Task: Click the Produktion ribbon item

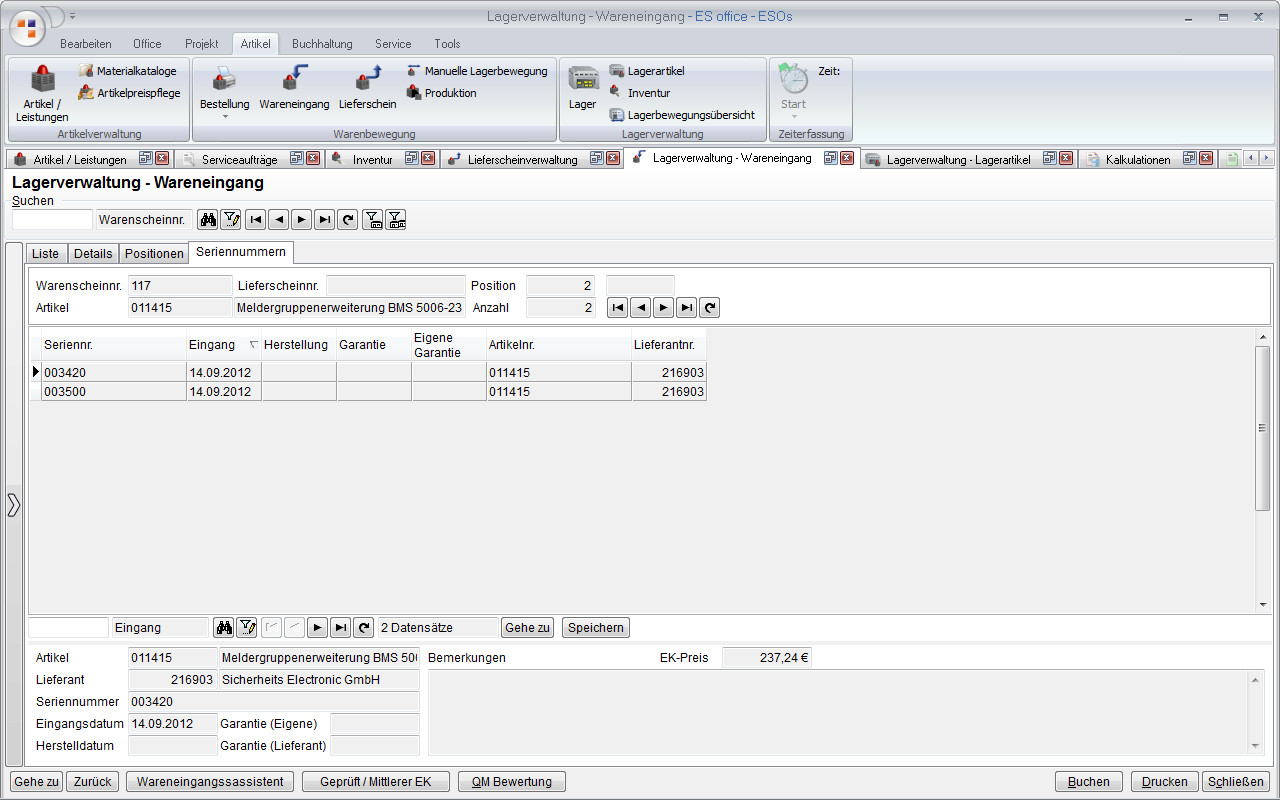Action: click(x=450, y=93)
